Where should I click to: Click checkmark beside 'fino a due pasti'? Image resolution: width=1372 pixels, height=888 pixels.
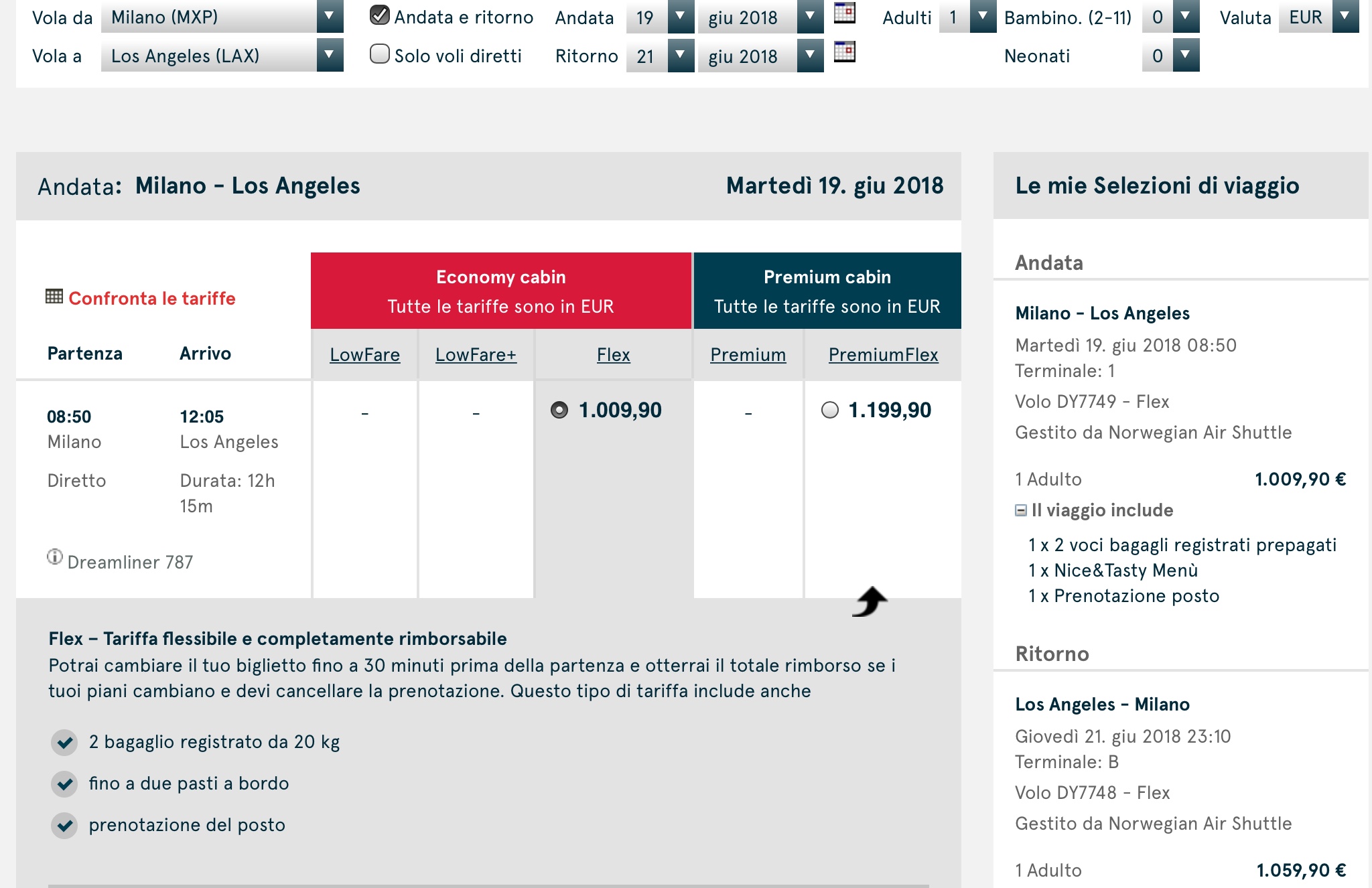pos(65,784)
